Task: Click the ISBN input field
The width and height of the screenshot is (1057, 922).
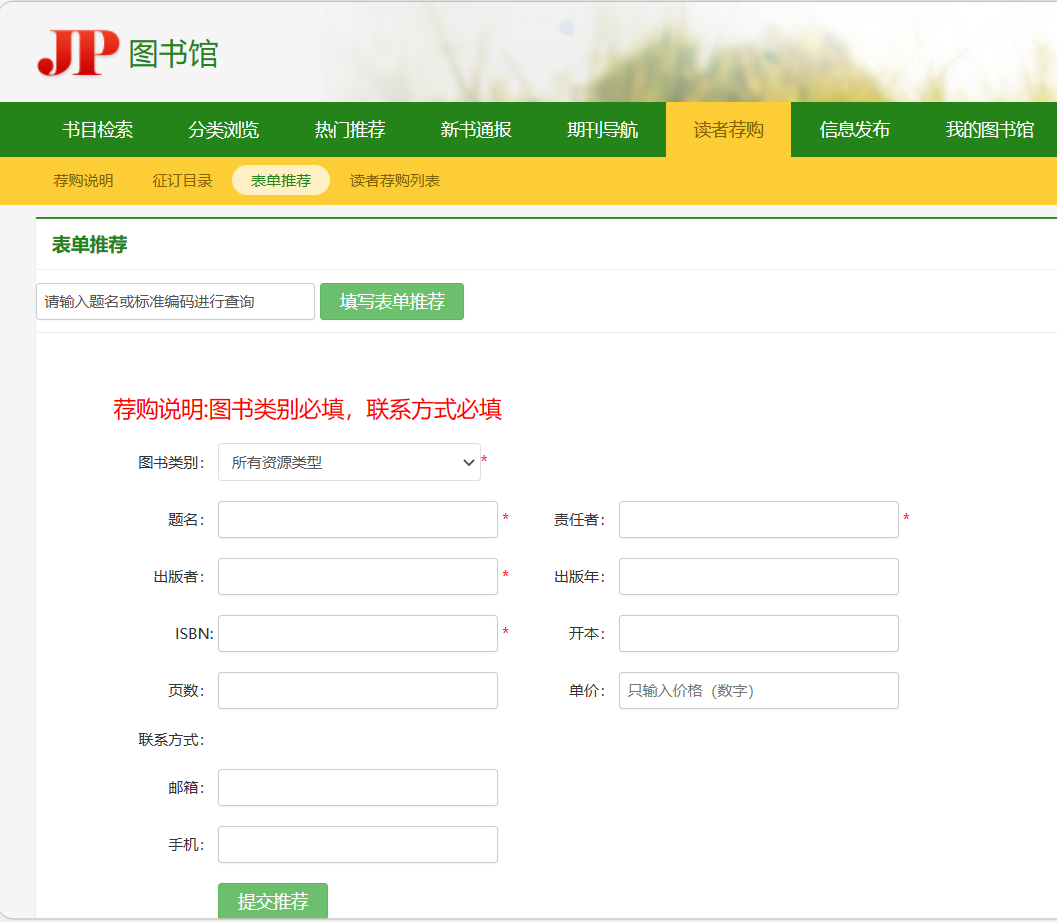Action: [357, 634]
